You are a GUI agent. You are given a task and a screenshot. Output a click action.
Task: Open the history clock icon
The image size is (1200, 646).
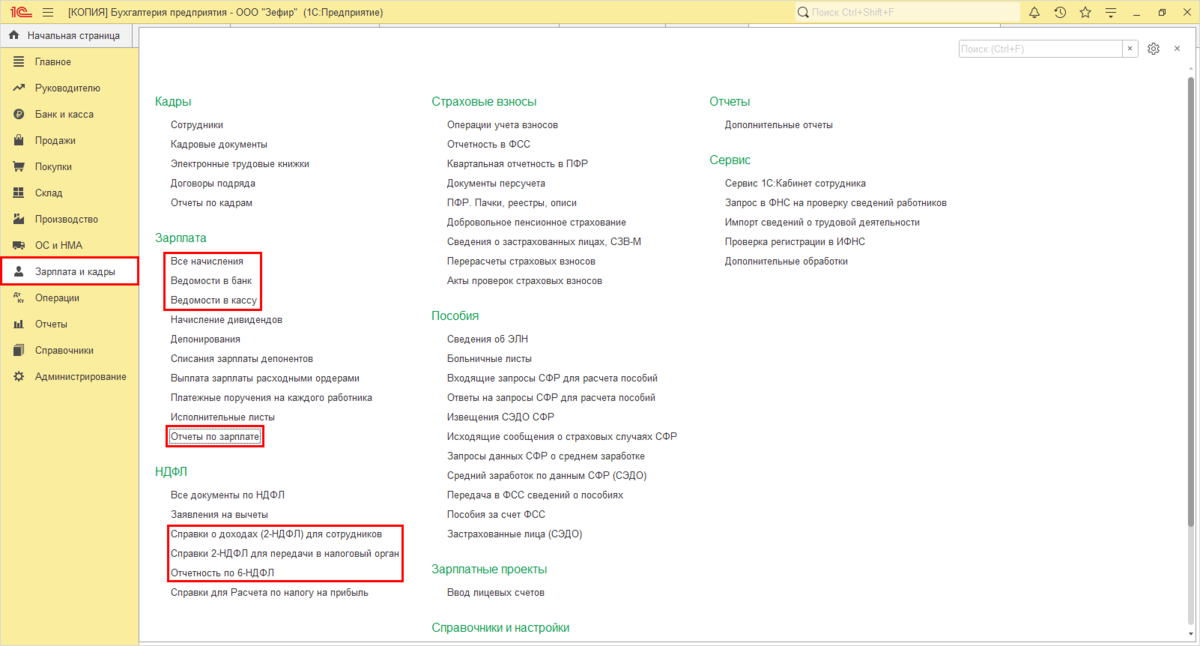1060,12
